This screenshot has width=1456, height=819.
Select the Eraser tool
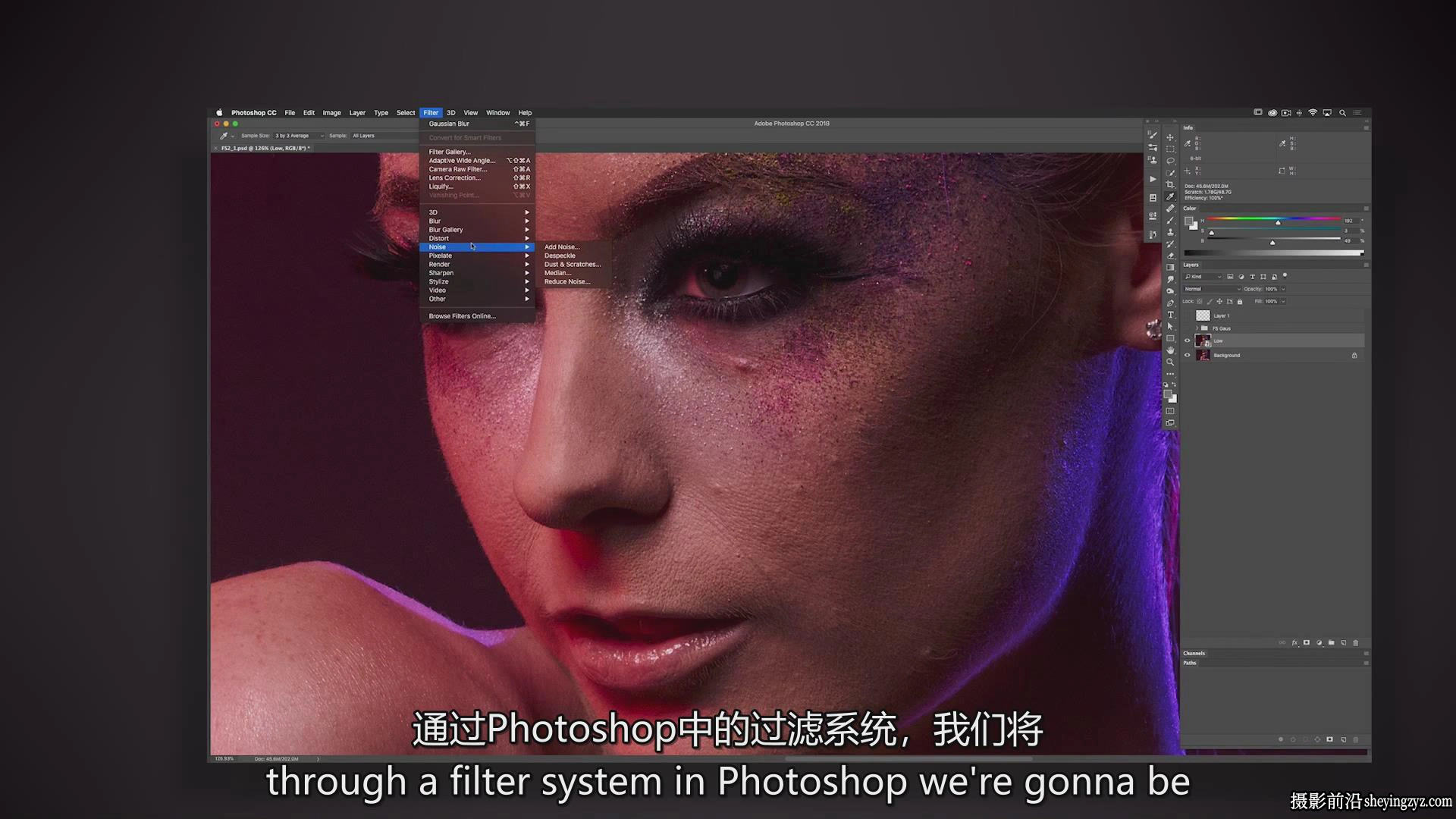[x=1170, y=256]
